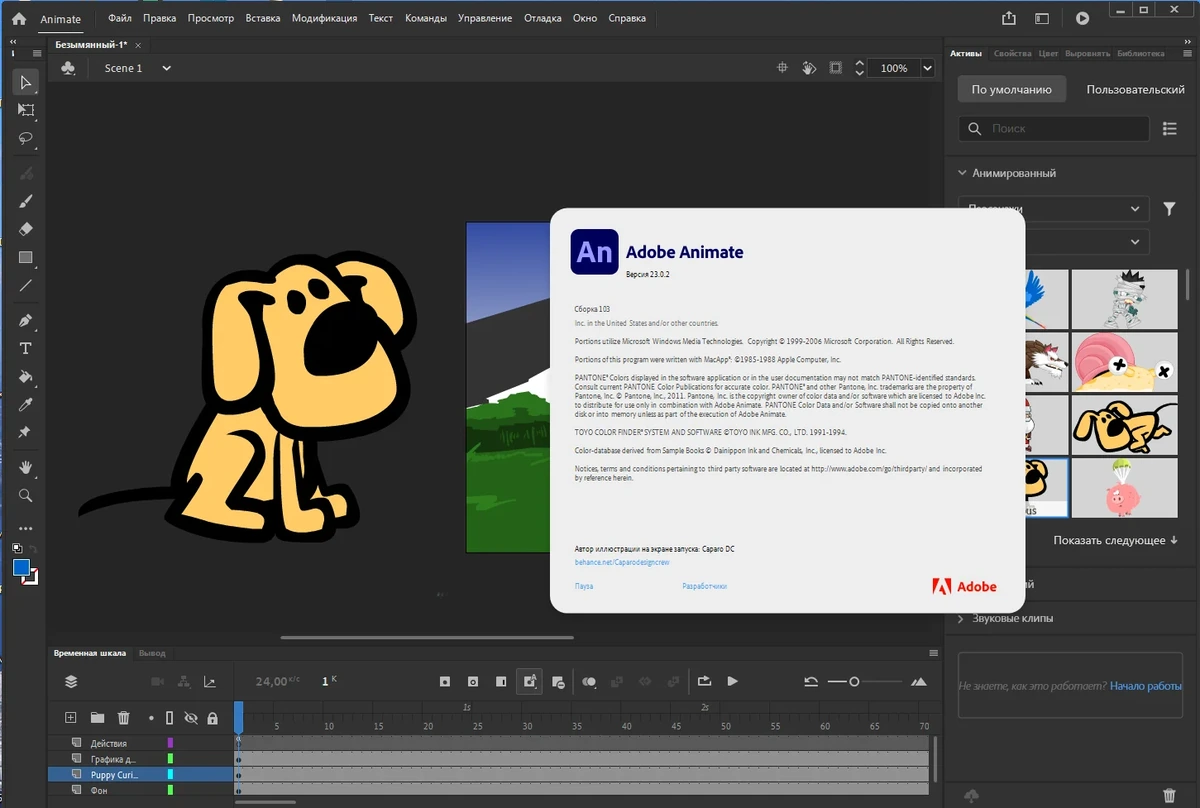Click the blue fill color swatch
The image size is (1200, 808).
pyautogui.click(x=21, y=567)
